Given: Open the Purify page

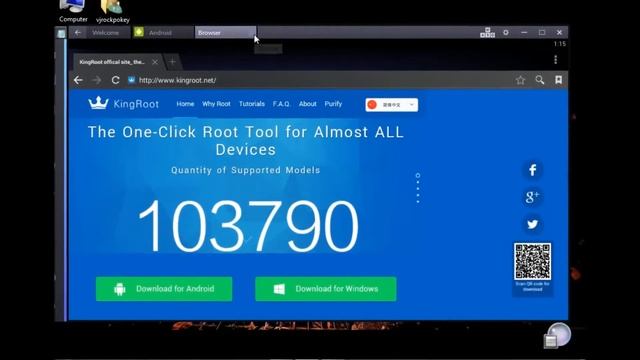Looking at the screenshot, I should click(x=333, y=104).
